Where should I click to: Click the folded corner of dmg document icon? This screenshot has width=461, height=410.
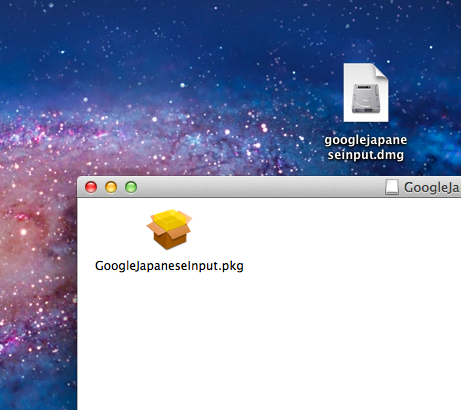coord(381,71)
